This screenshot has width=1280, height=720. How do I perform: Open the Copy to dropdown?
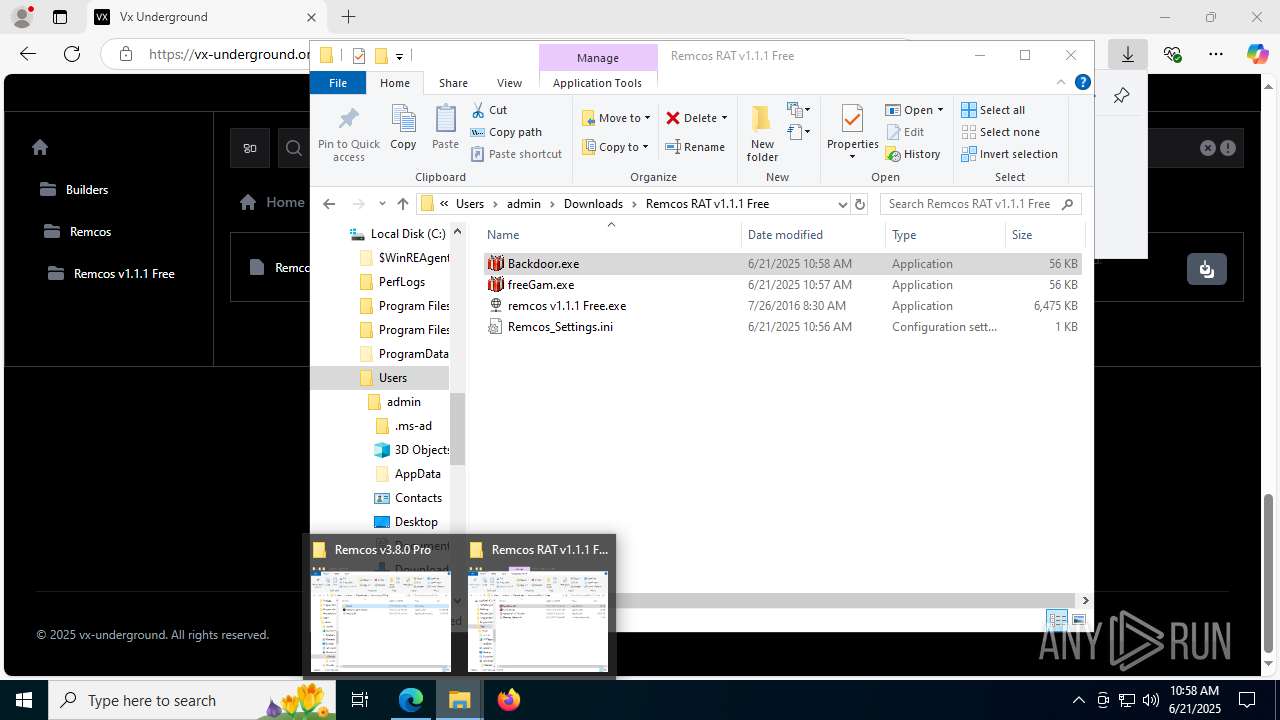pyautogui.click(x=616, y=147)
